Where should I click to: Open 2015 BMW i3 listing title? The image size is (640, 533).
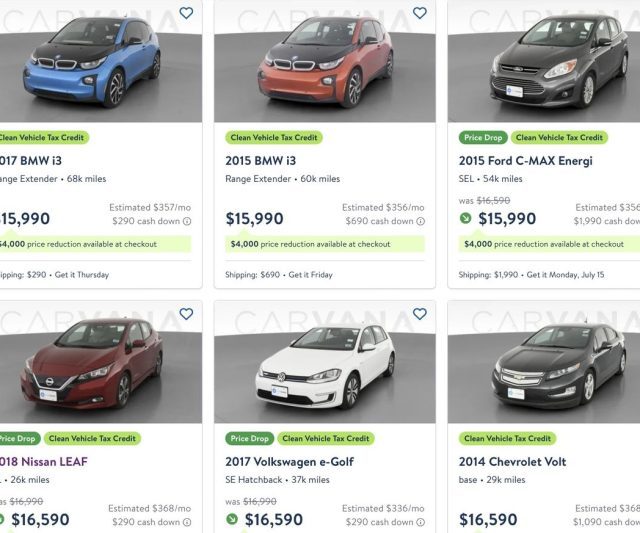click(x=260, y=161)
